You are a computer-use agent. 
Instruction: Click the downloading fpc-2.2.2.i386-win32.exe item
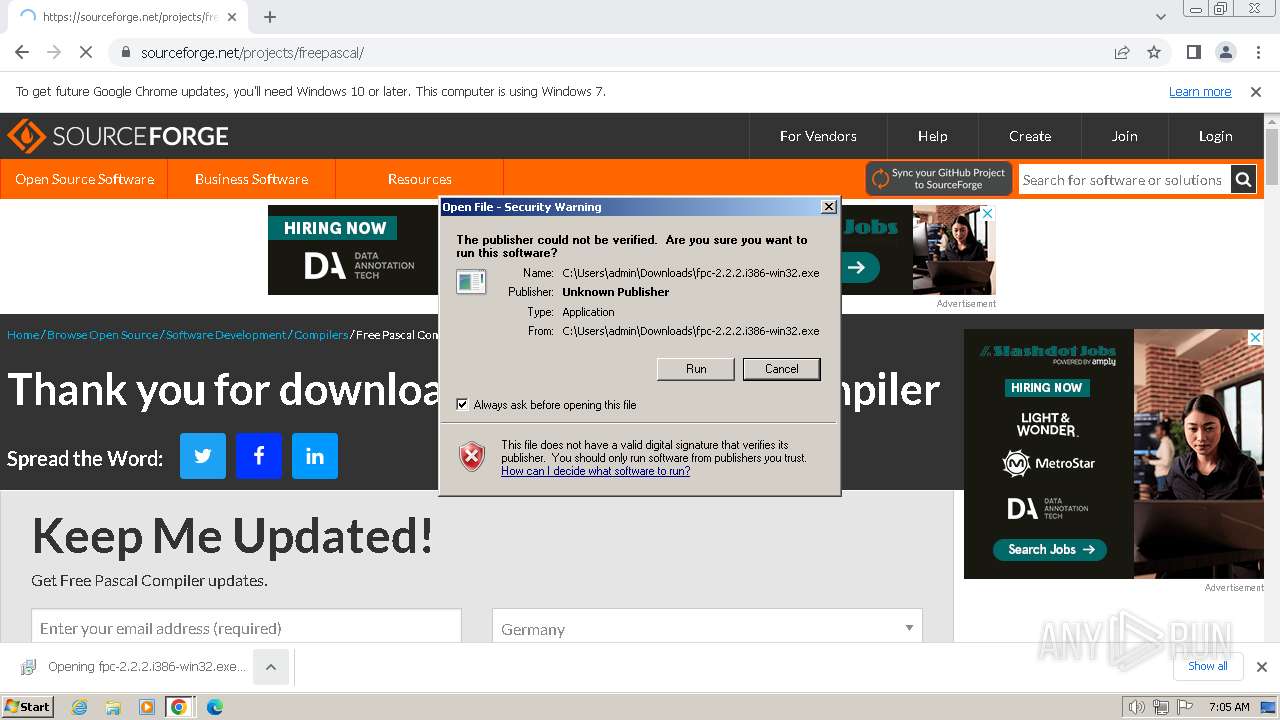tap(132, 667)
